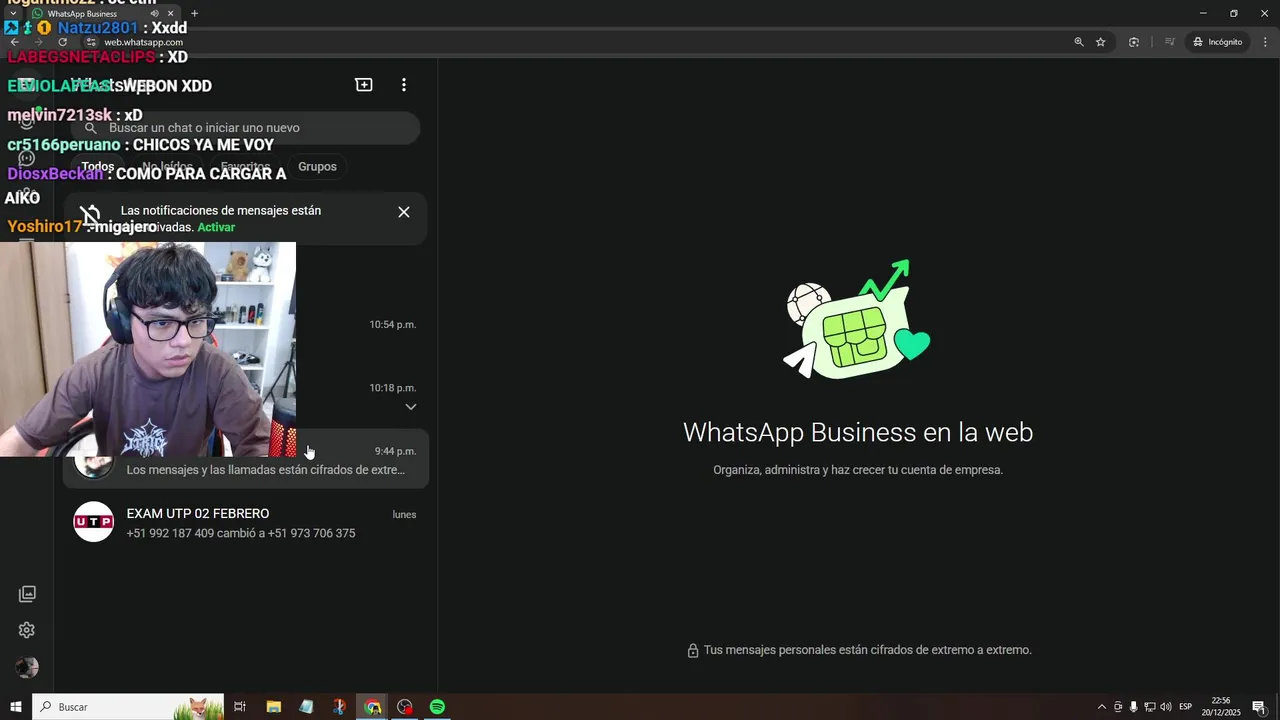Click the site info icon in address bar
The height and width of the screenshot is (720, 1280).
tap(90, 42)
